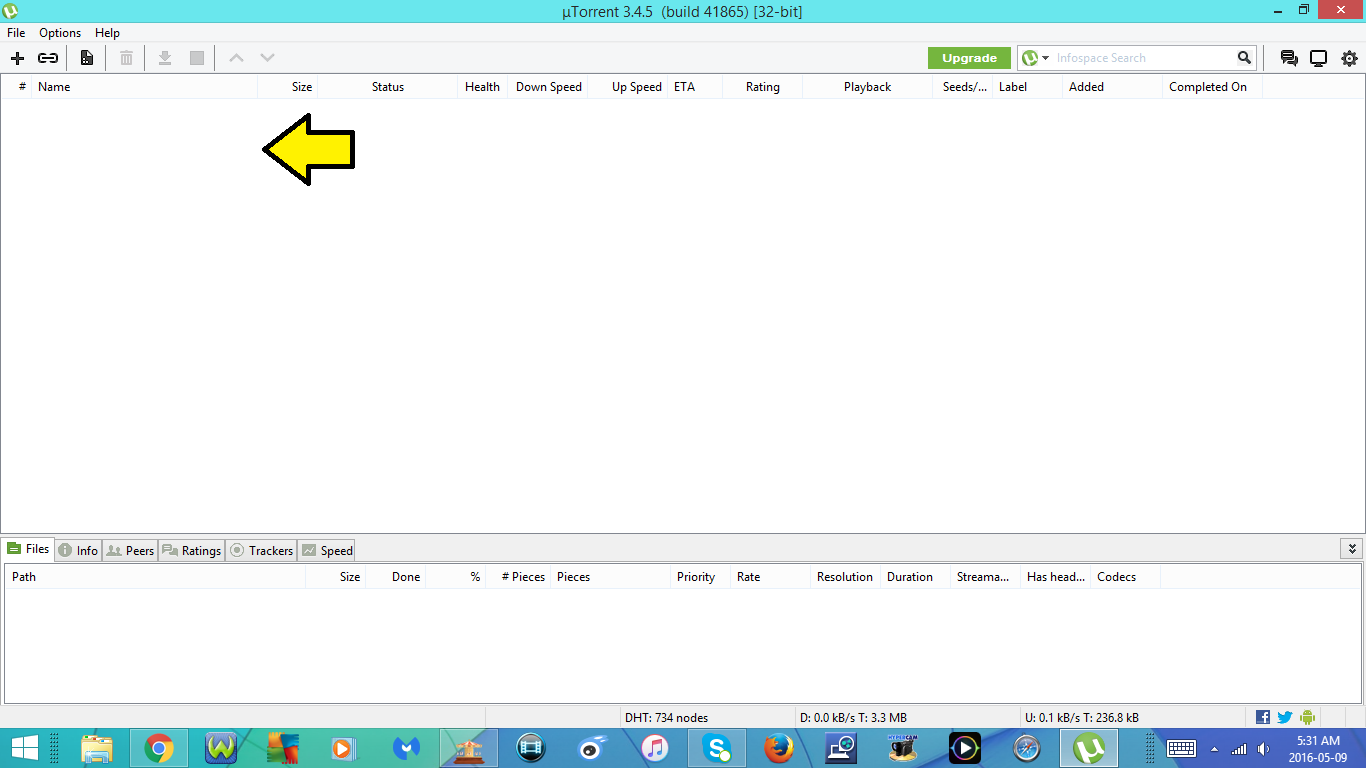Open File Explorer from the taskbar
1366x768 pixels.
pos(97,748)
